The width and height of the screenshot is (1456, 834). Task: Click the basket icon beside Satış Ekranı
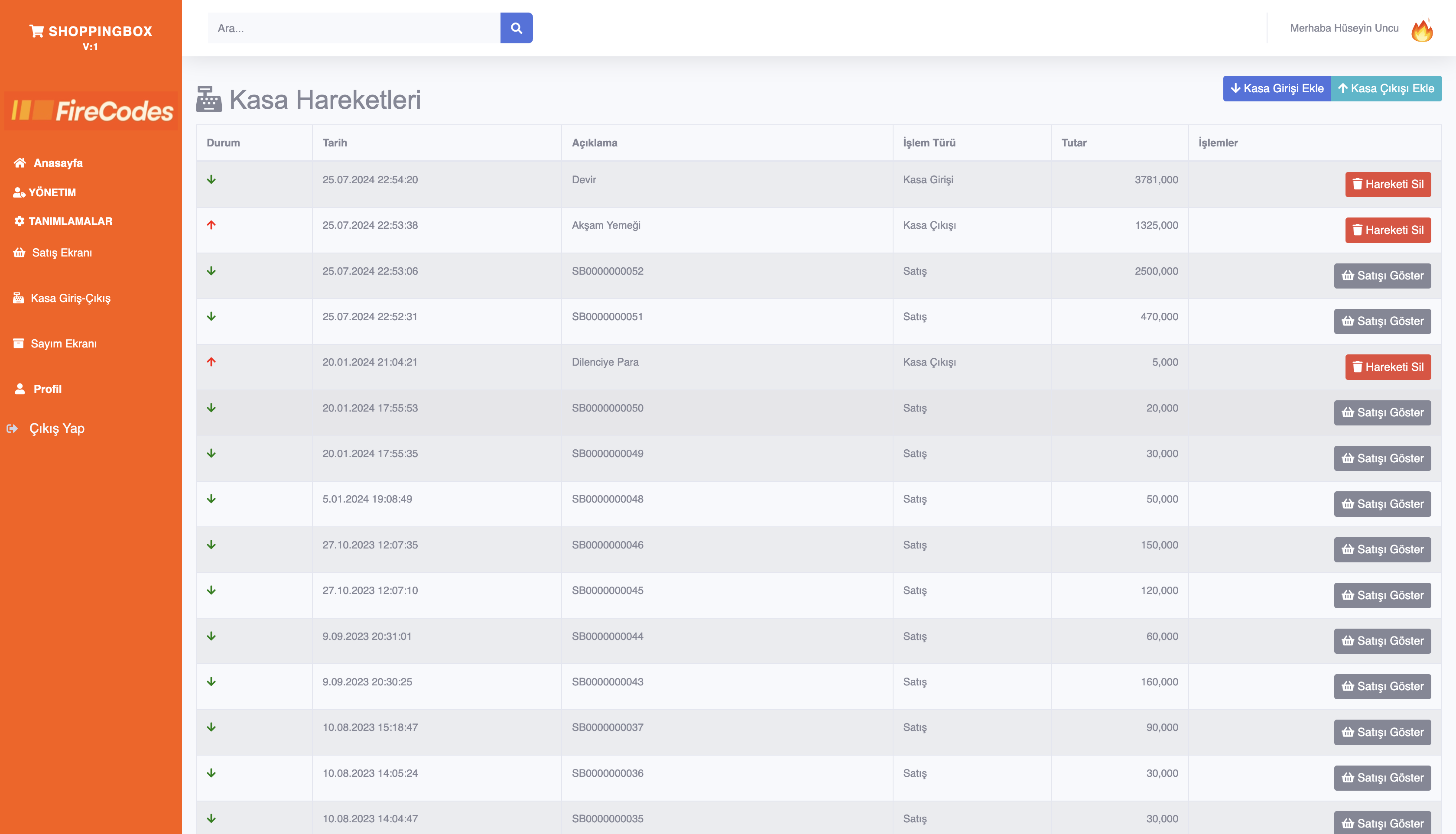click(x=19, y=253)
